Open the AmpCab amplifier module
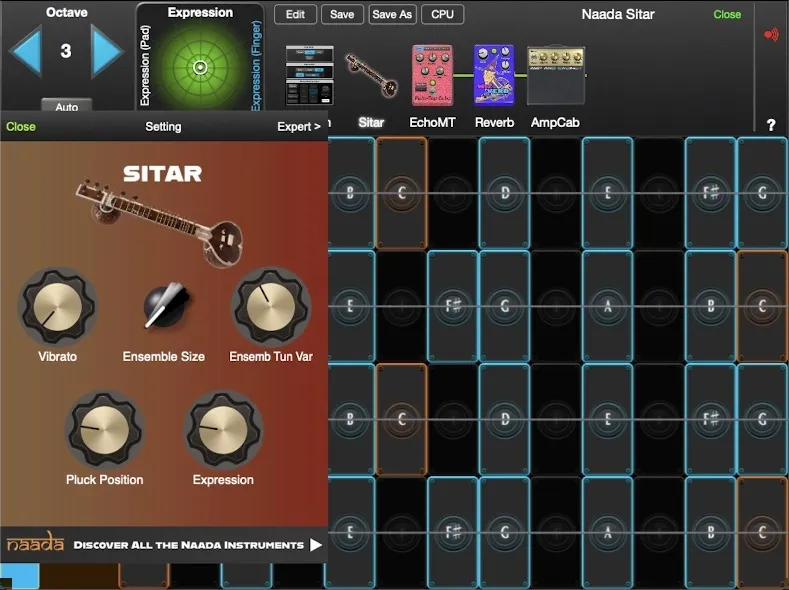The image size is (789, 590). [x=556, y=76]
